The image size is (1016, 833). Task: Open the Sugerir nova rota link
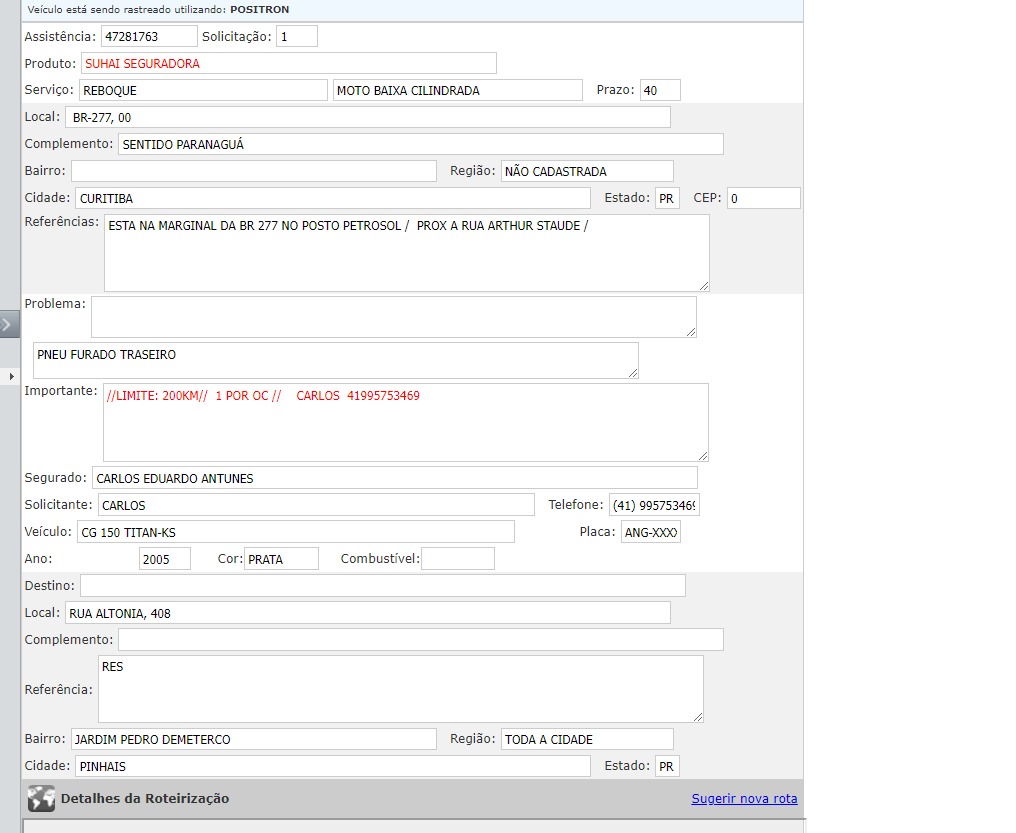click(744, 798)
